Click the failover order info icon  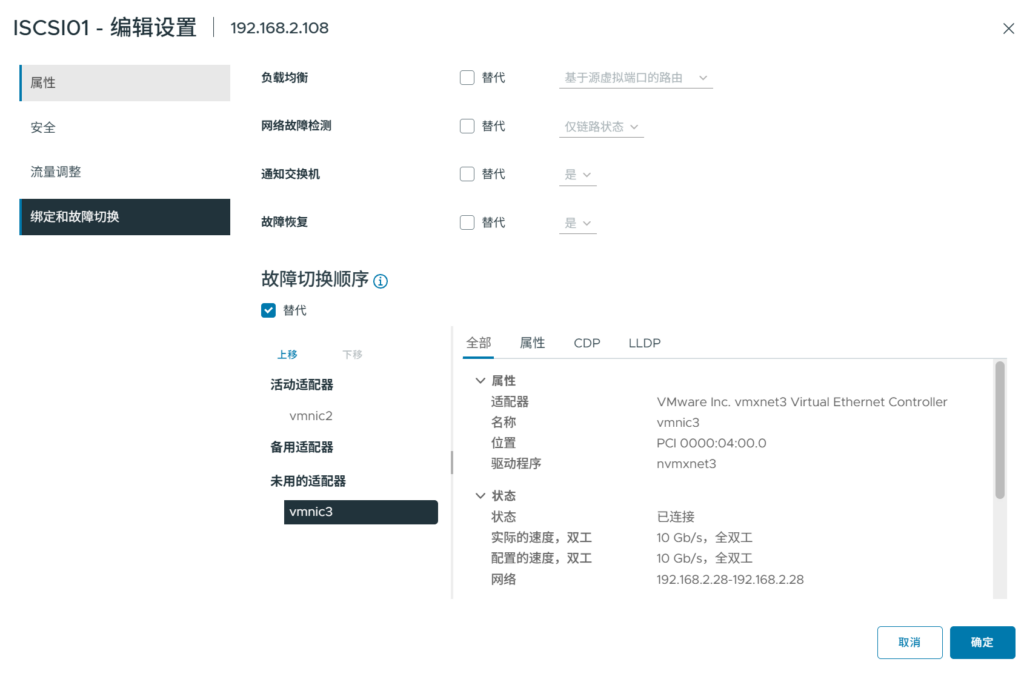point(380,282)
